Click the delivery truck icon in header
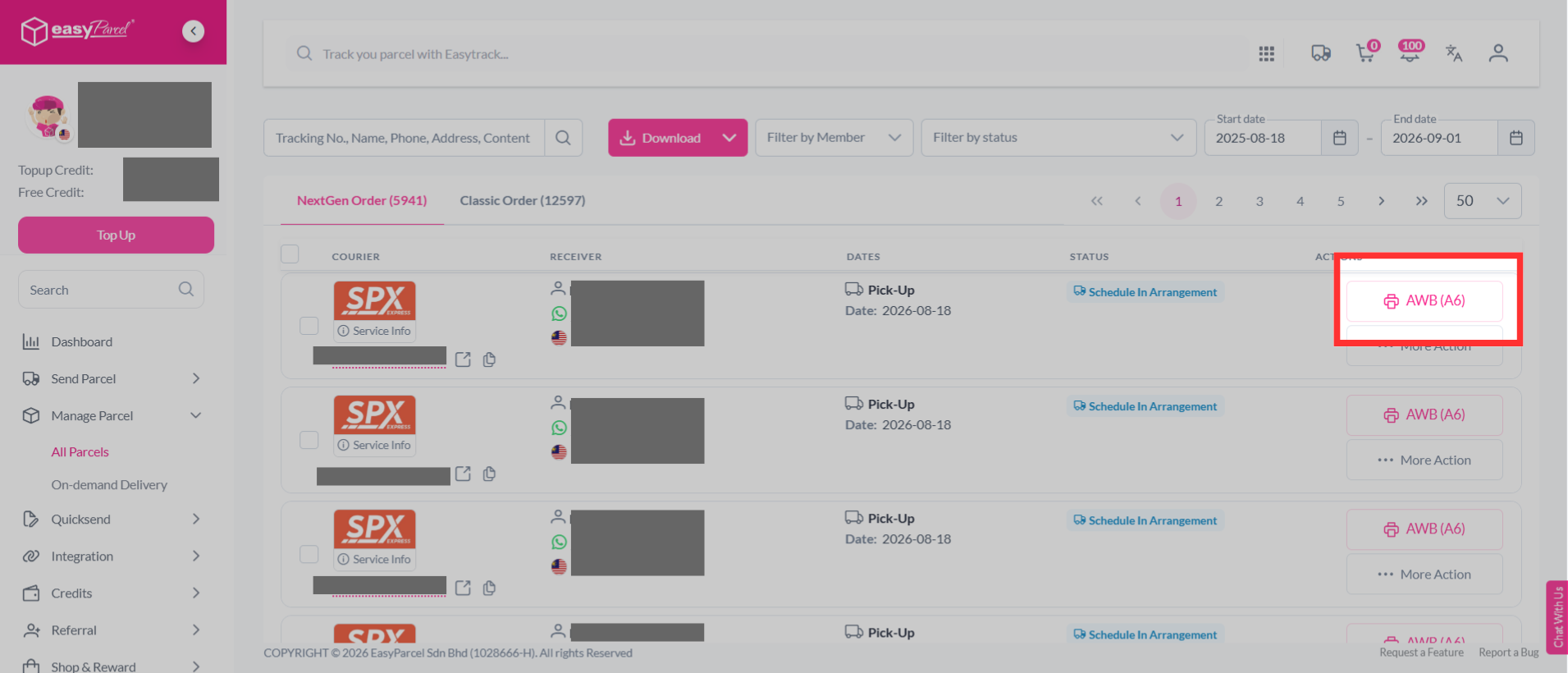The height and width of the screenshot is (673, 1568). (x=1321, y=53)
